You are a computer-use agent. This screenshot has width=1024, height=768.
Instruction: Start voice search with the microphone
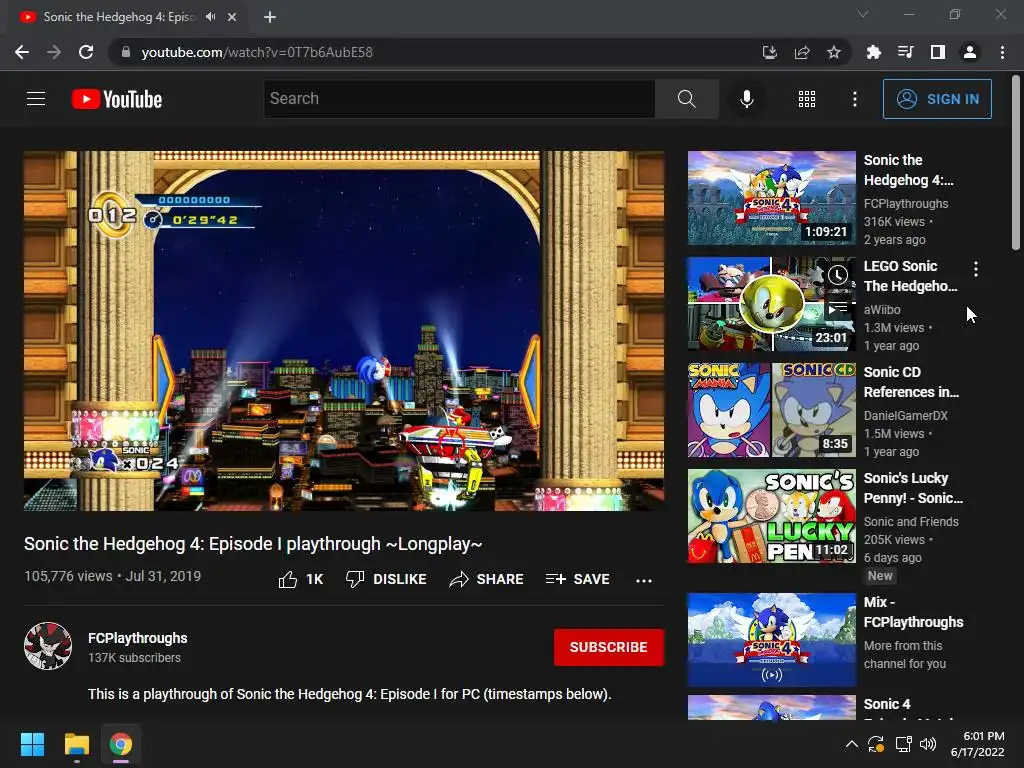point(746,99)
